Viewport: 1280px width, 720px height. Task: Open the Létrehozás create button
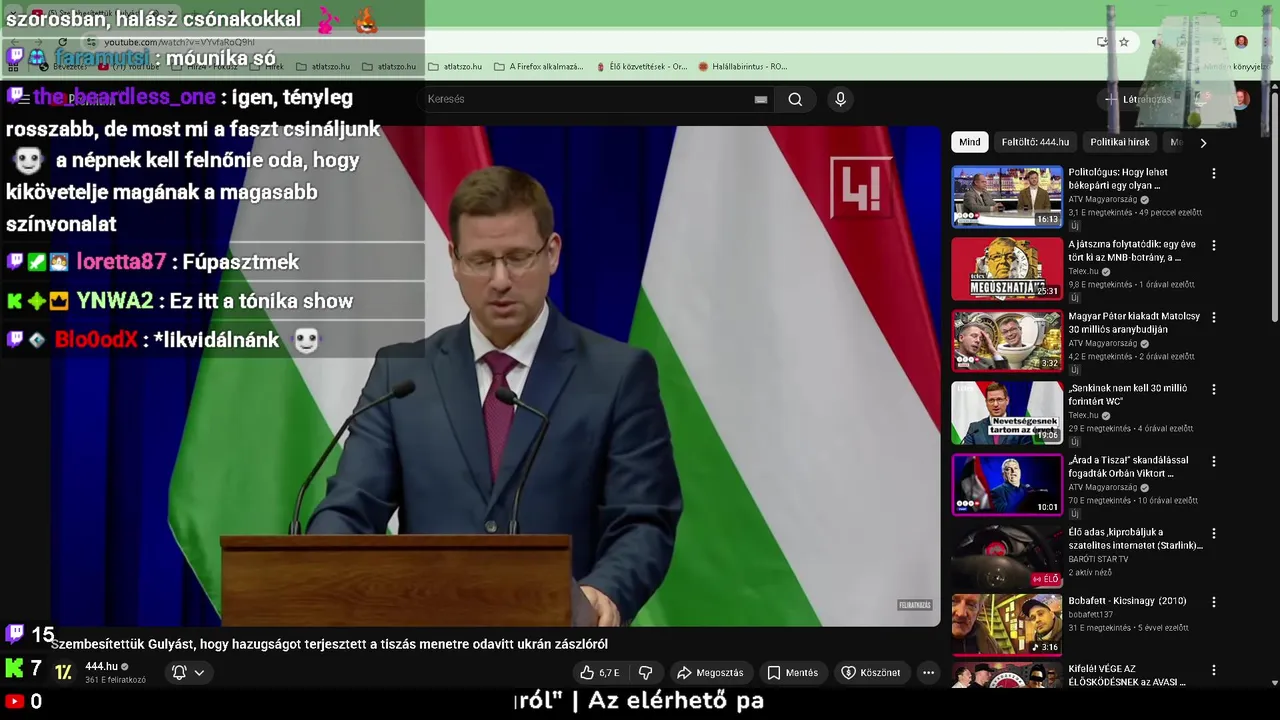pos(1137,99)
